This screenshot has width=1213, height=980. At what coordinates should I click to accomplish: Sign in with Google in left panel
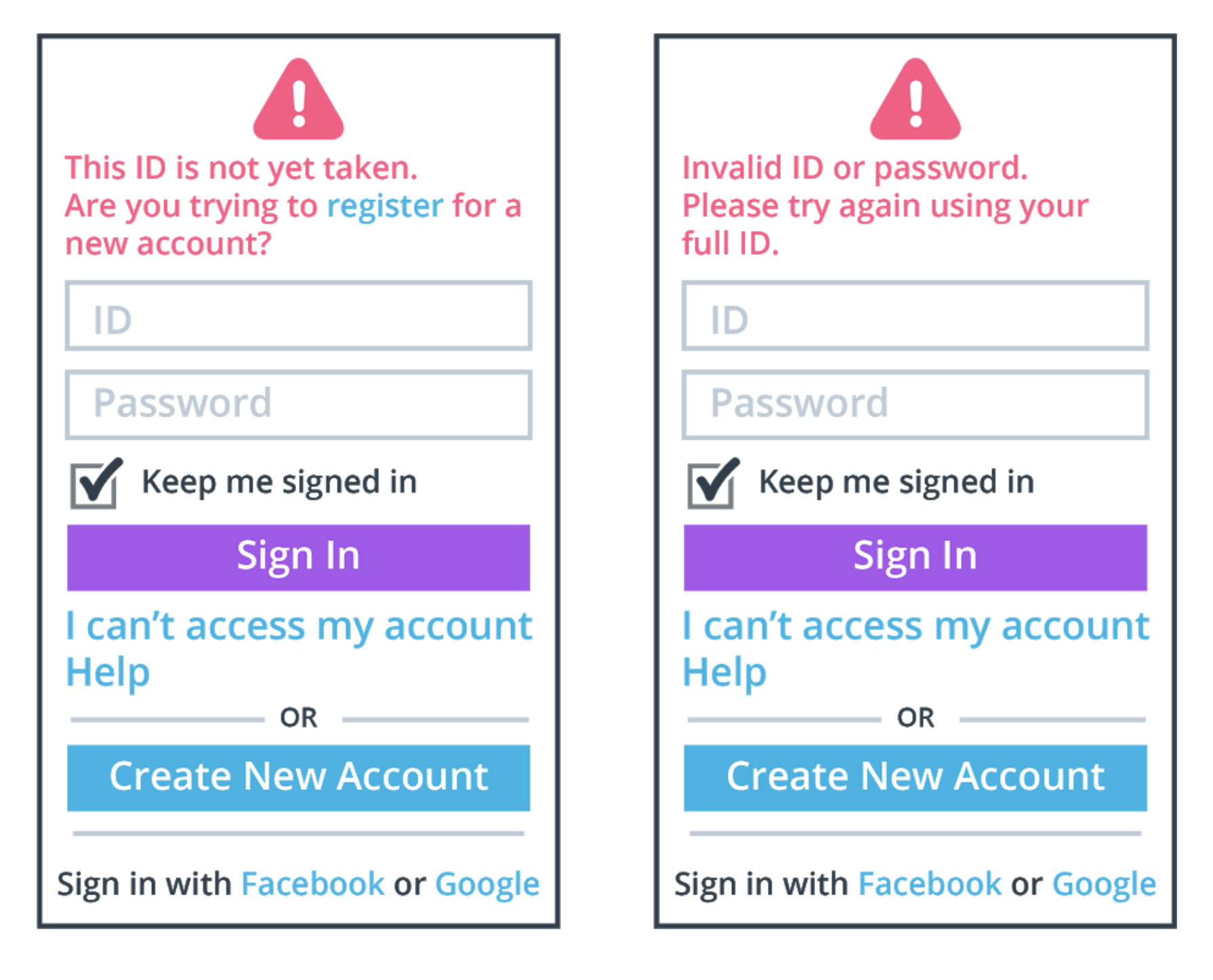[487, 884]
